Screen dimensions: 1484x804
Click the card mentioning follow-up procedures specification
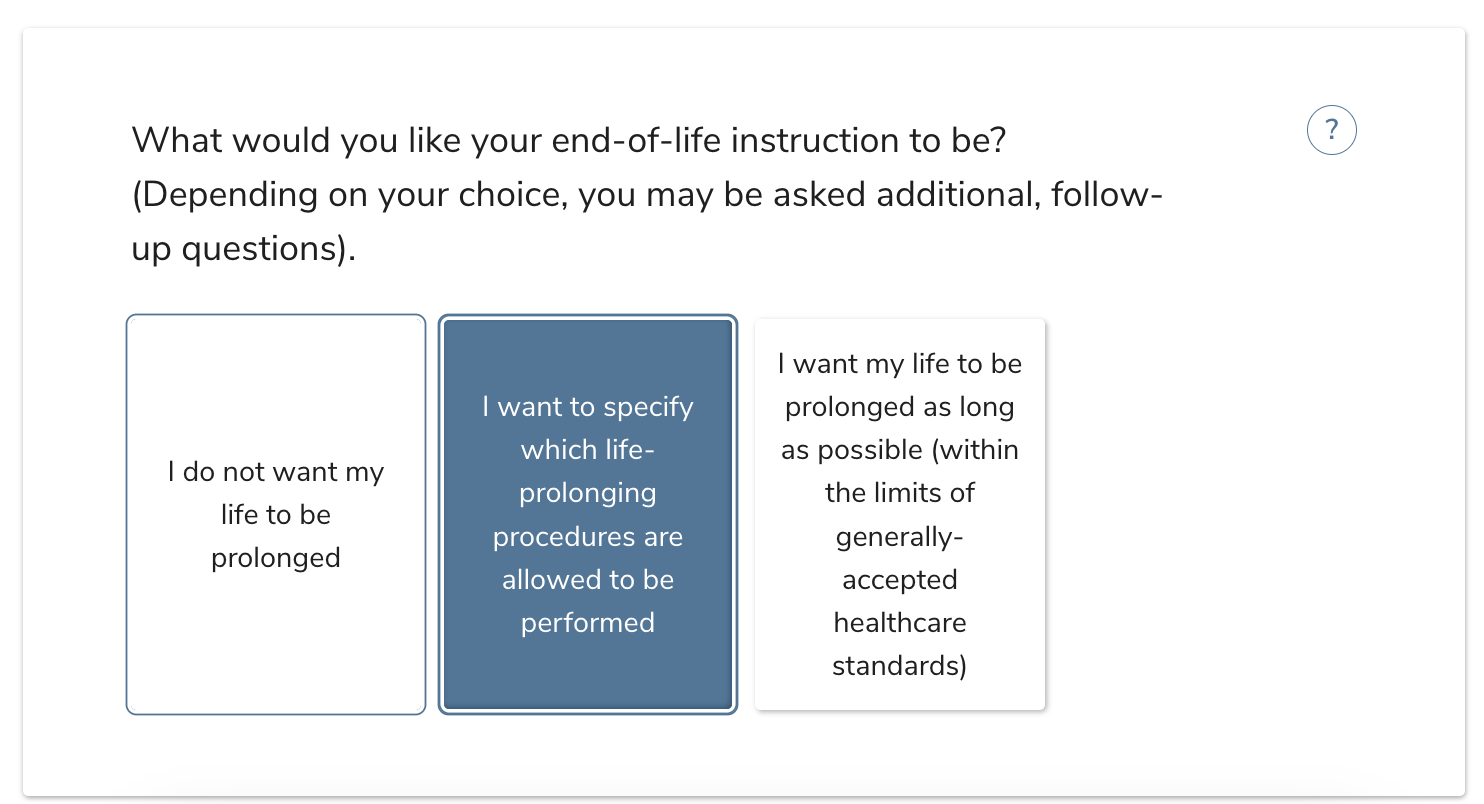tap(587, 514)
